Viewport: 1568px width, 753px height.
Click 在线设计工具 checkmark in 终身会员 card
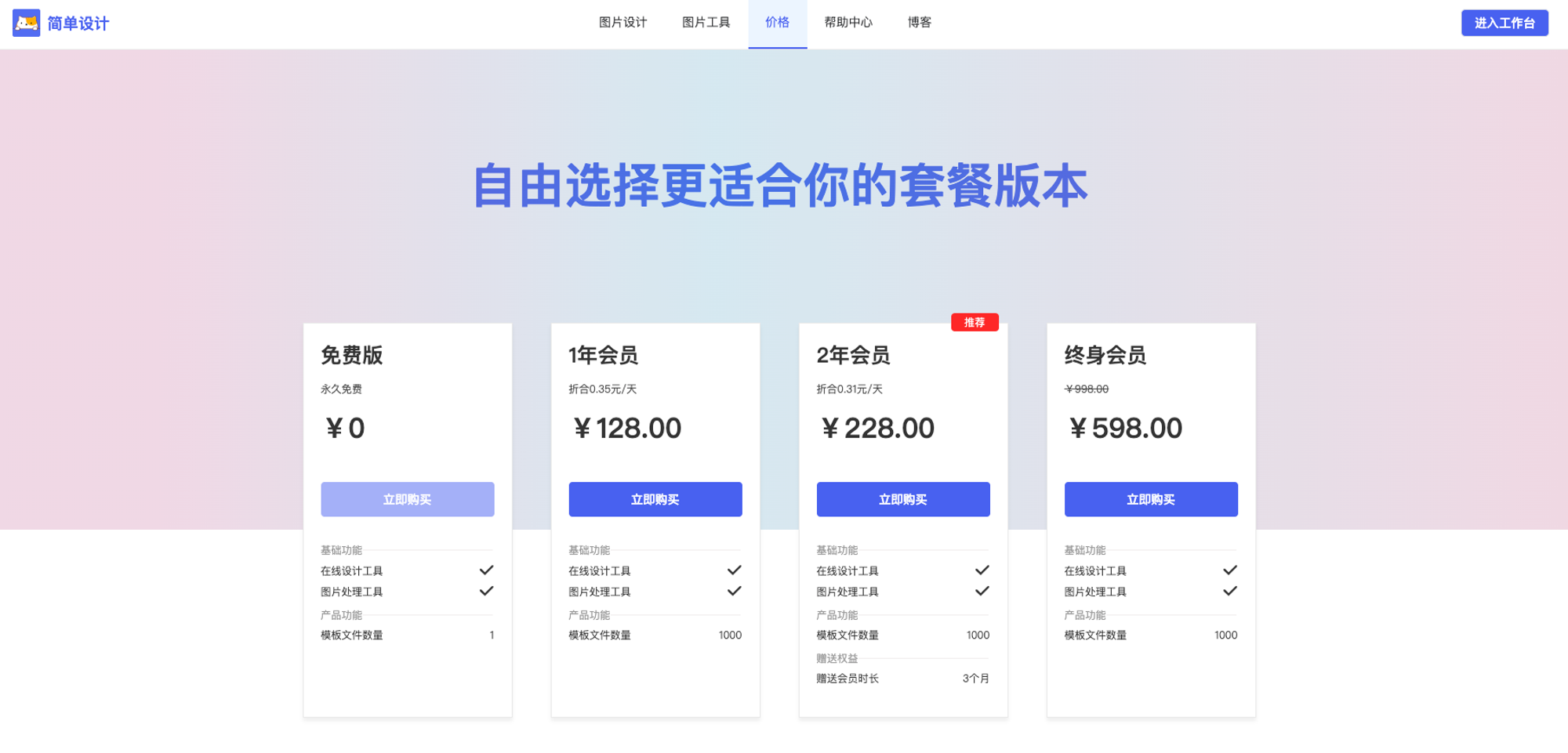click(1229, 570)
